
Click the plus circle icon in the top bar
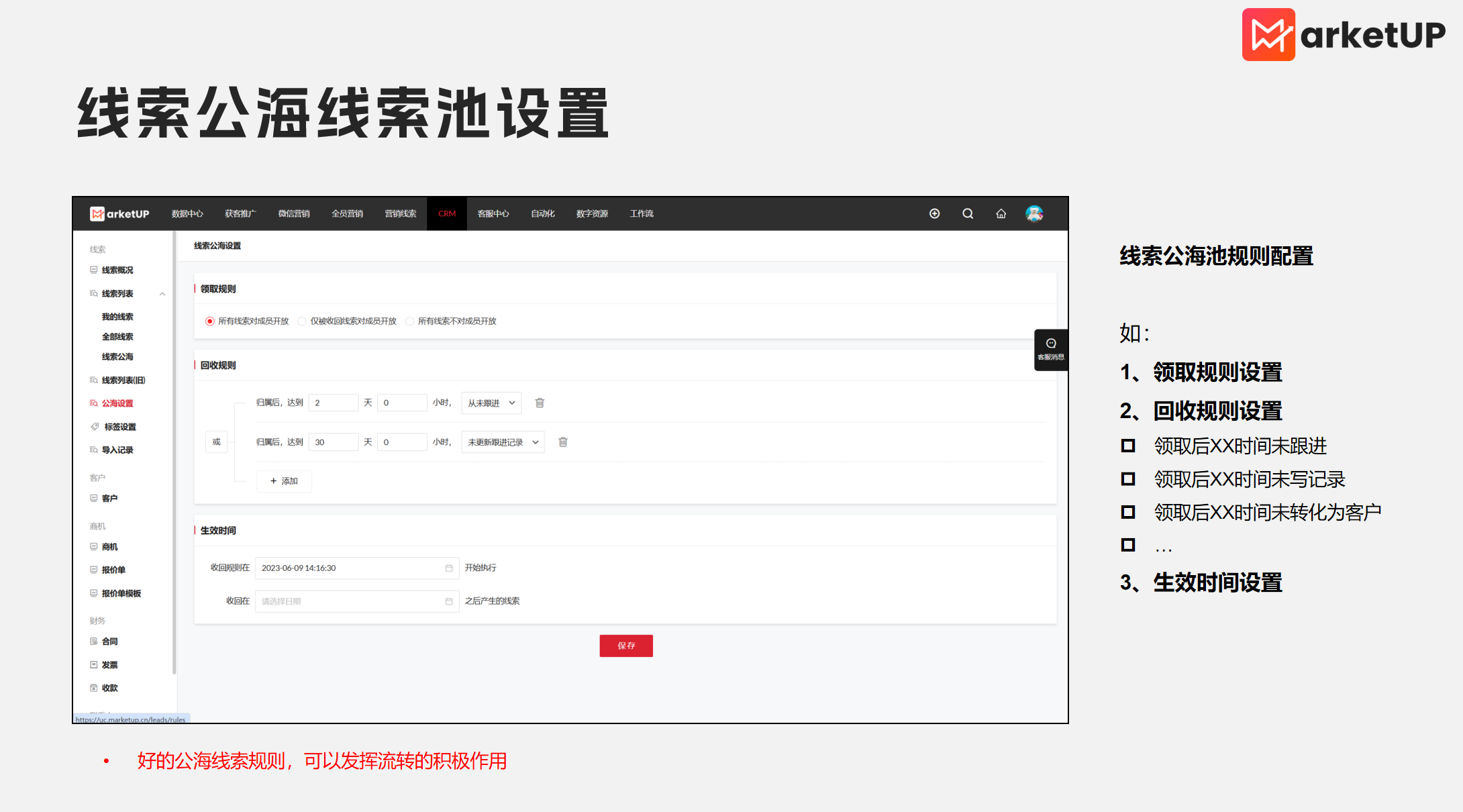[934, 213]
